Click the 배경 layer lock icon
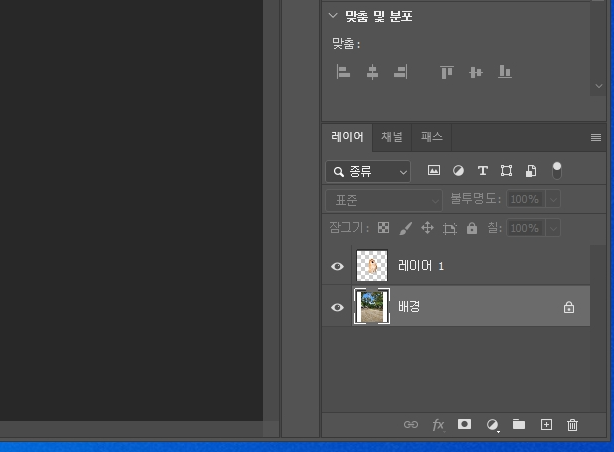The image size is (614, 452). tap(569, 307)
